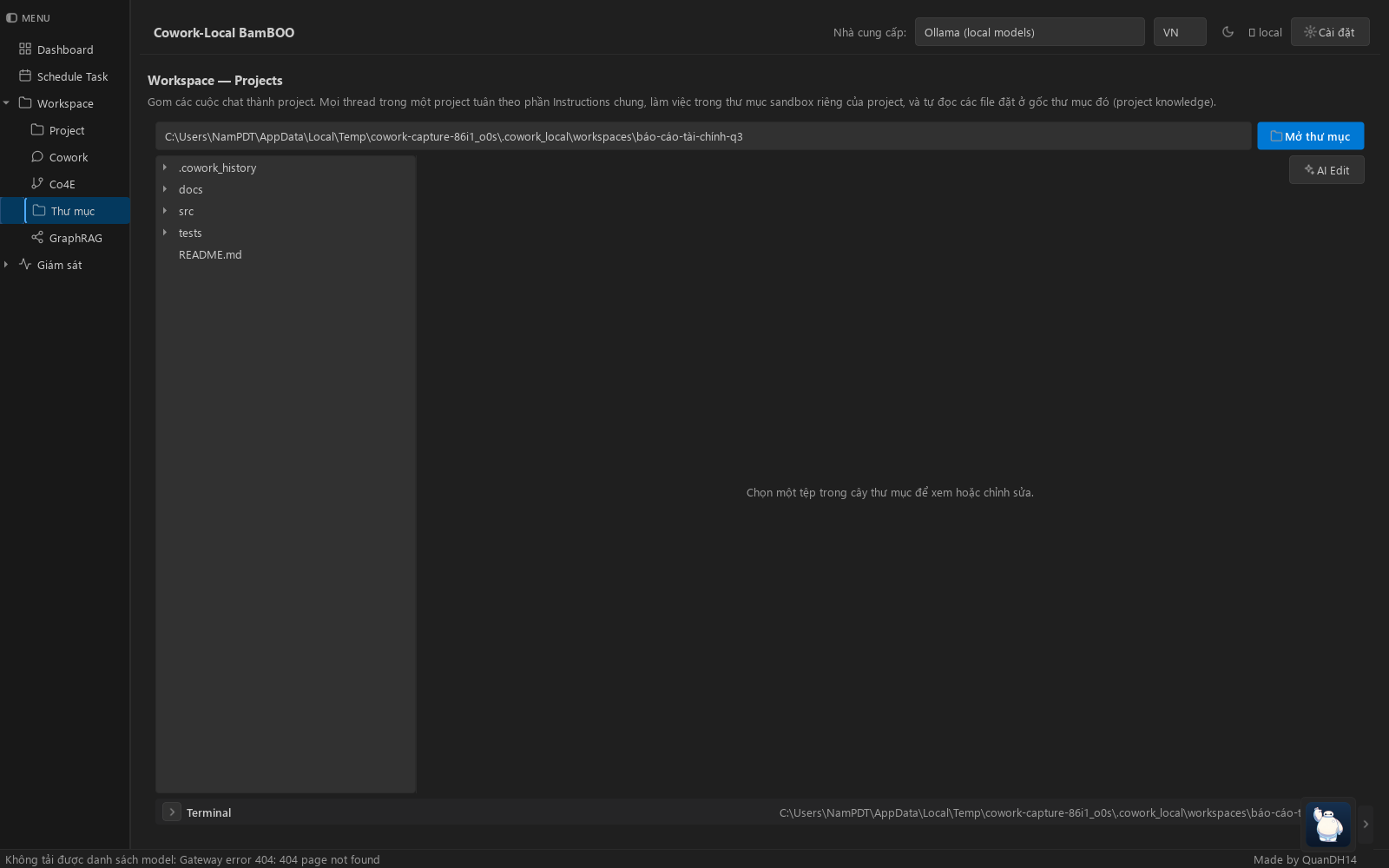The width and height of the screenshot is (1389, 868).
Task: Open GraphRAG share-nodes icon
Action: [x=37, y=238]
